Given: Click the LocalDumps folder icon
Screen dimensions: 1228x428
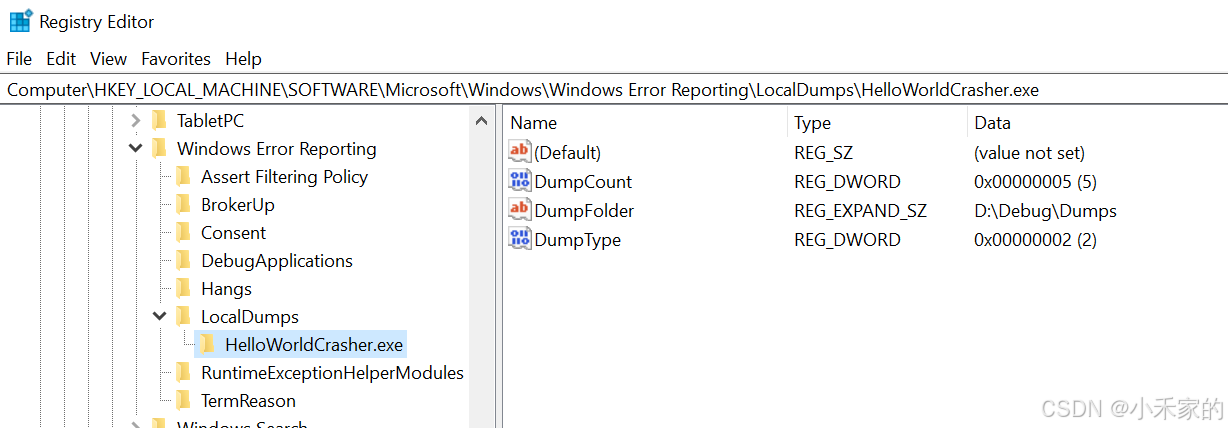Looking at the screenshot, I should tap(183, 317).
